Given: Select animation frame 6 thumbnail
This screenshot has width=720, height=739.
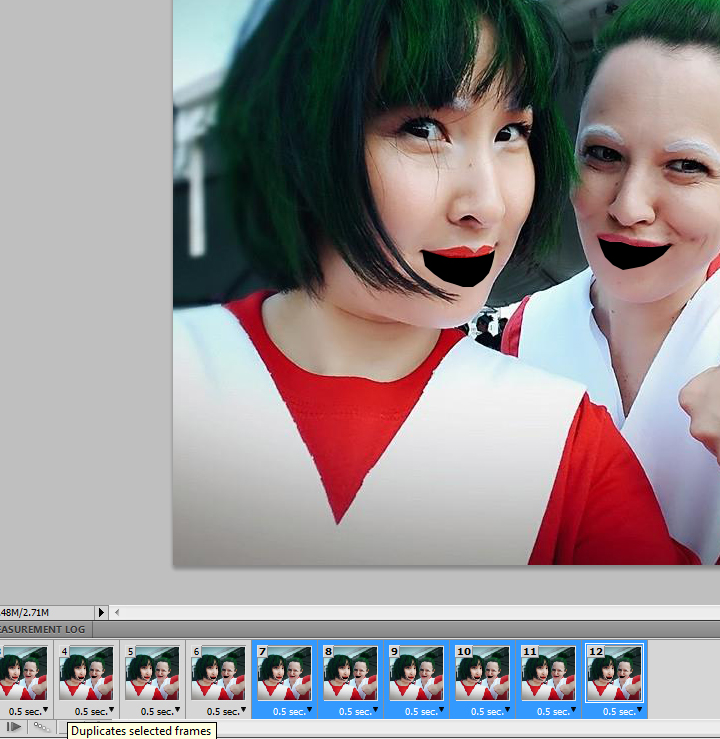Looking at the screenshot, I should [218, 673].
